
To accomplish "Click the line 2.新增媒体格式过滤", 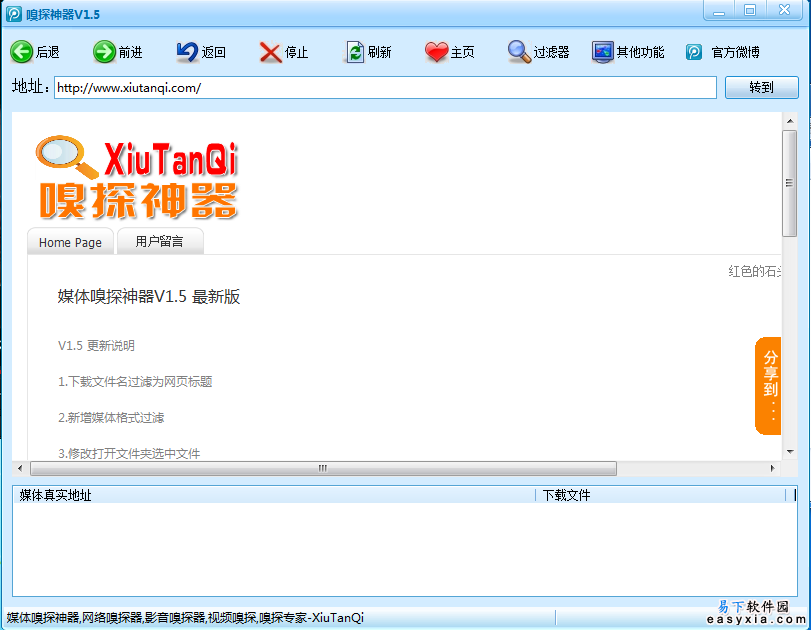I will 111,417.
